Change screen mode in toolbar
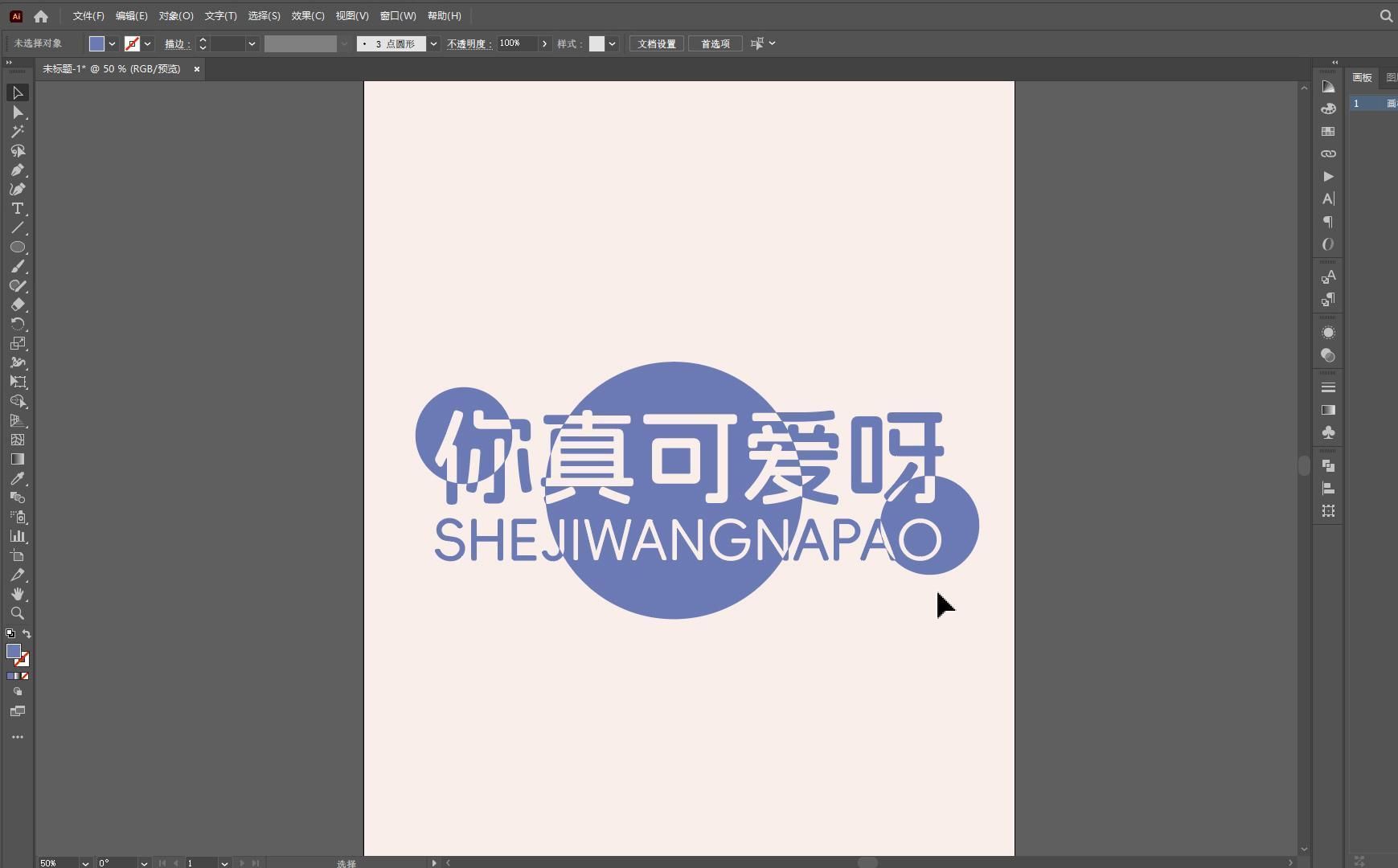 (x=17, y=712)
